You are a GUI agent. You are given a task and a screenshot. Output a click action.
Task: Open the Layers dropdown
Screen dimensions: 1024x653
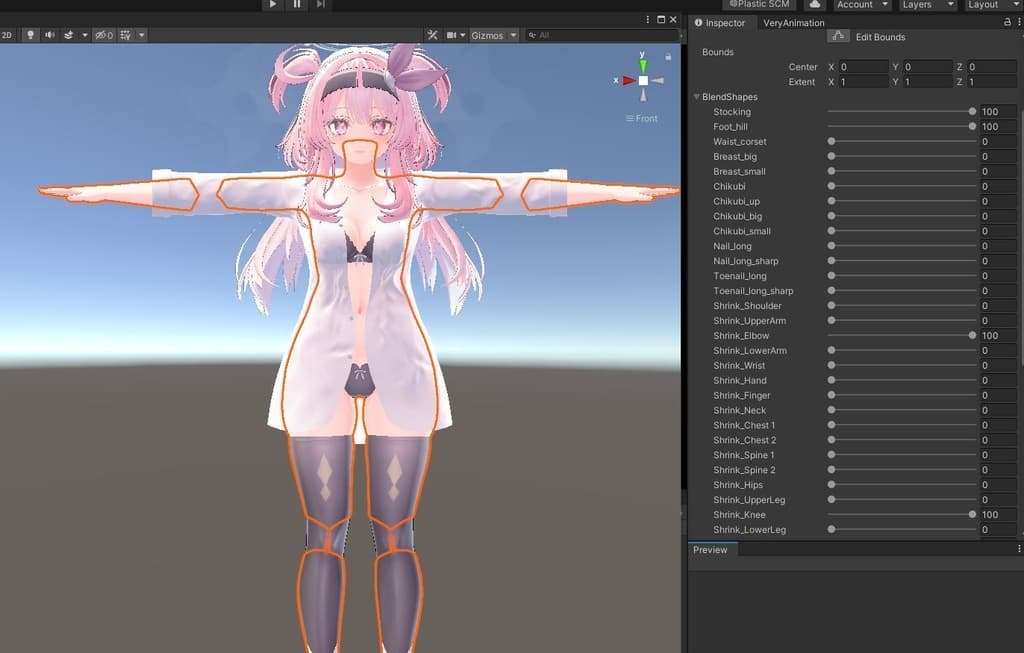point(923,5)
